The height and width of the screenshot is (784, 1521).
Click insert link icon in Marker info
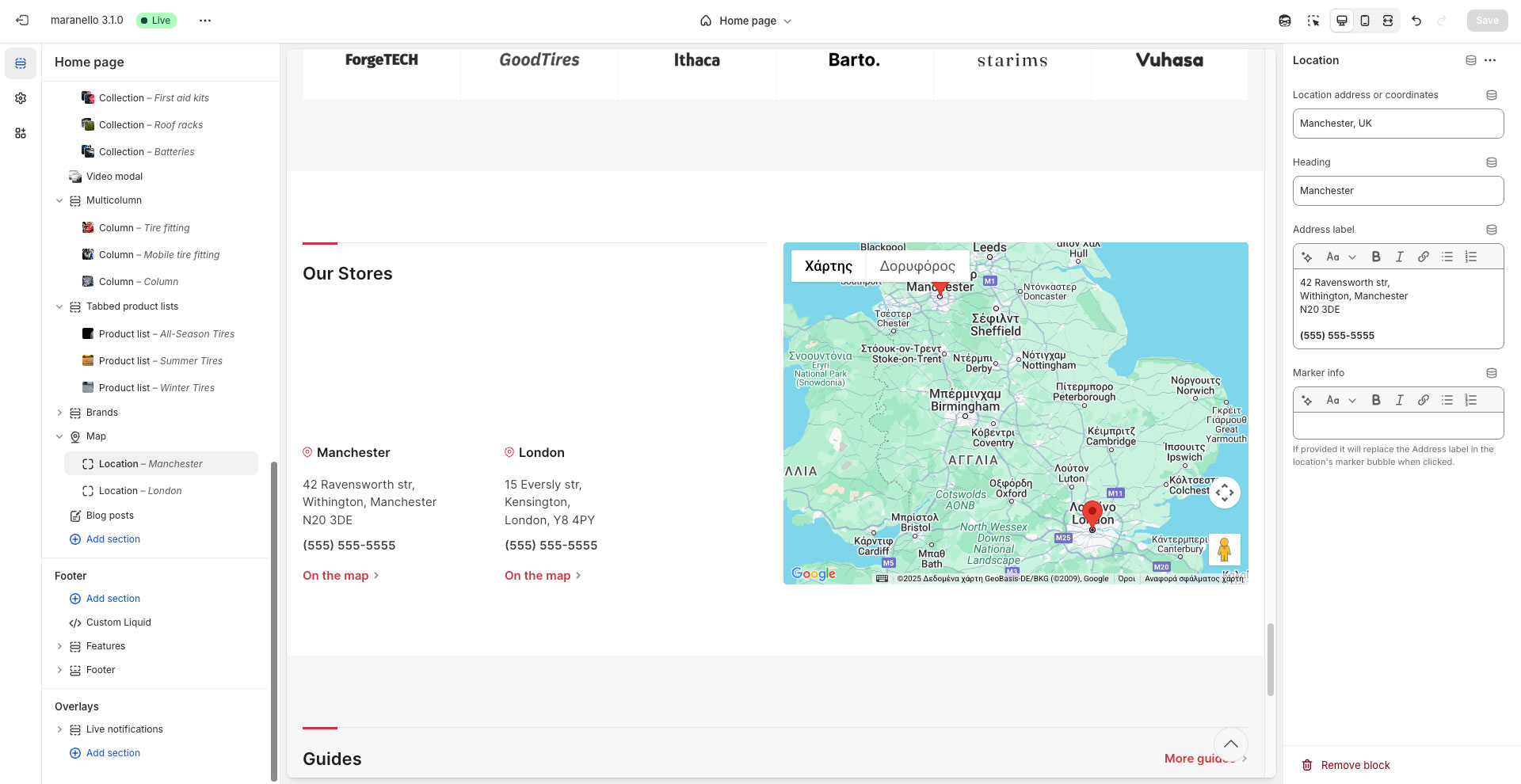tap(1424, 400)
